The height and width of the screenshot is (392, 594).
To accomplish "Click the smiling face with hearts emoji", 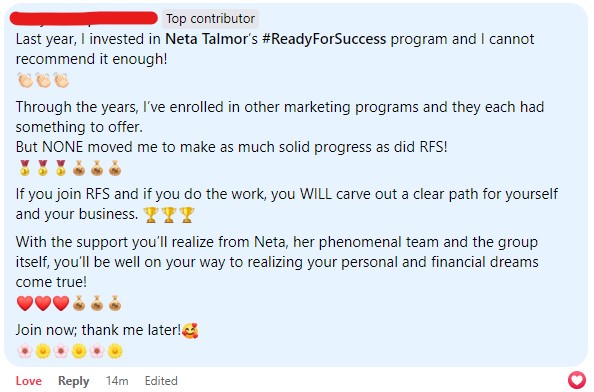I will [x=190, y=330].
